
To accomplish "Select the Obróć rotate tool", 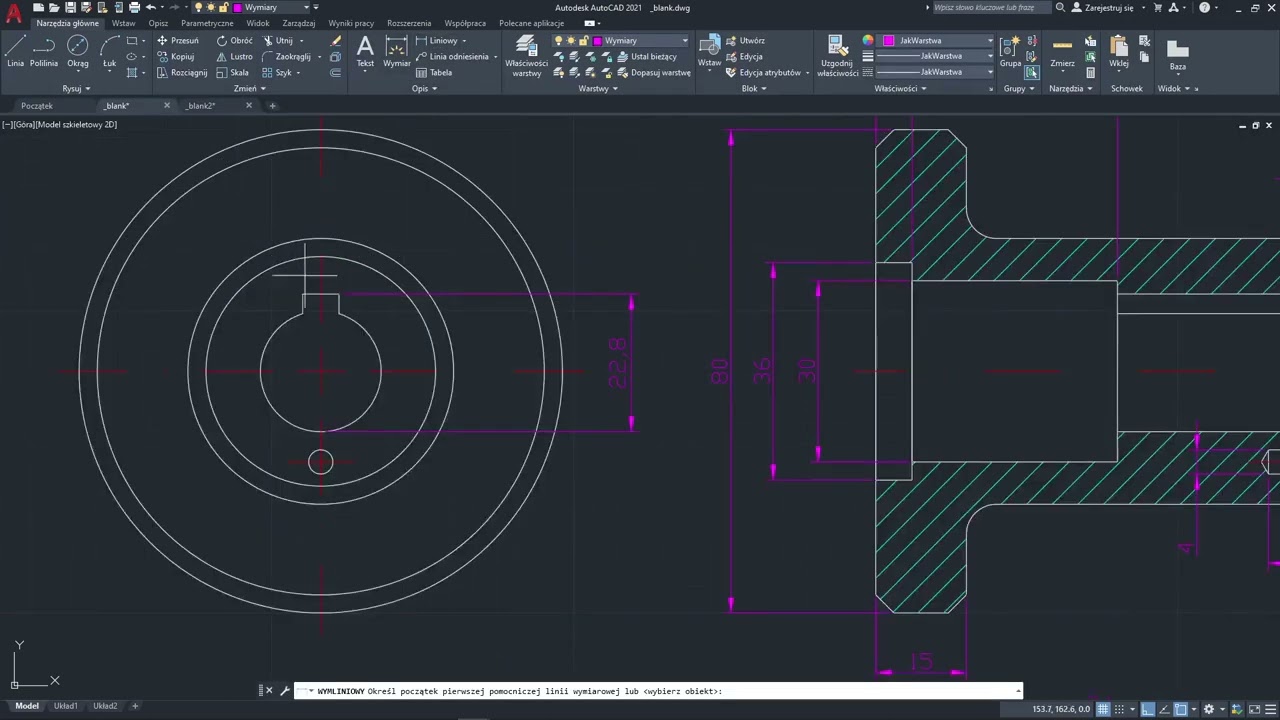I will (235, 41).
